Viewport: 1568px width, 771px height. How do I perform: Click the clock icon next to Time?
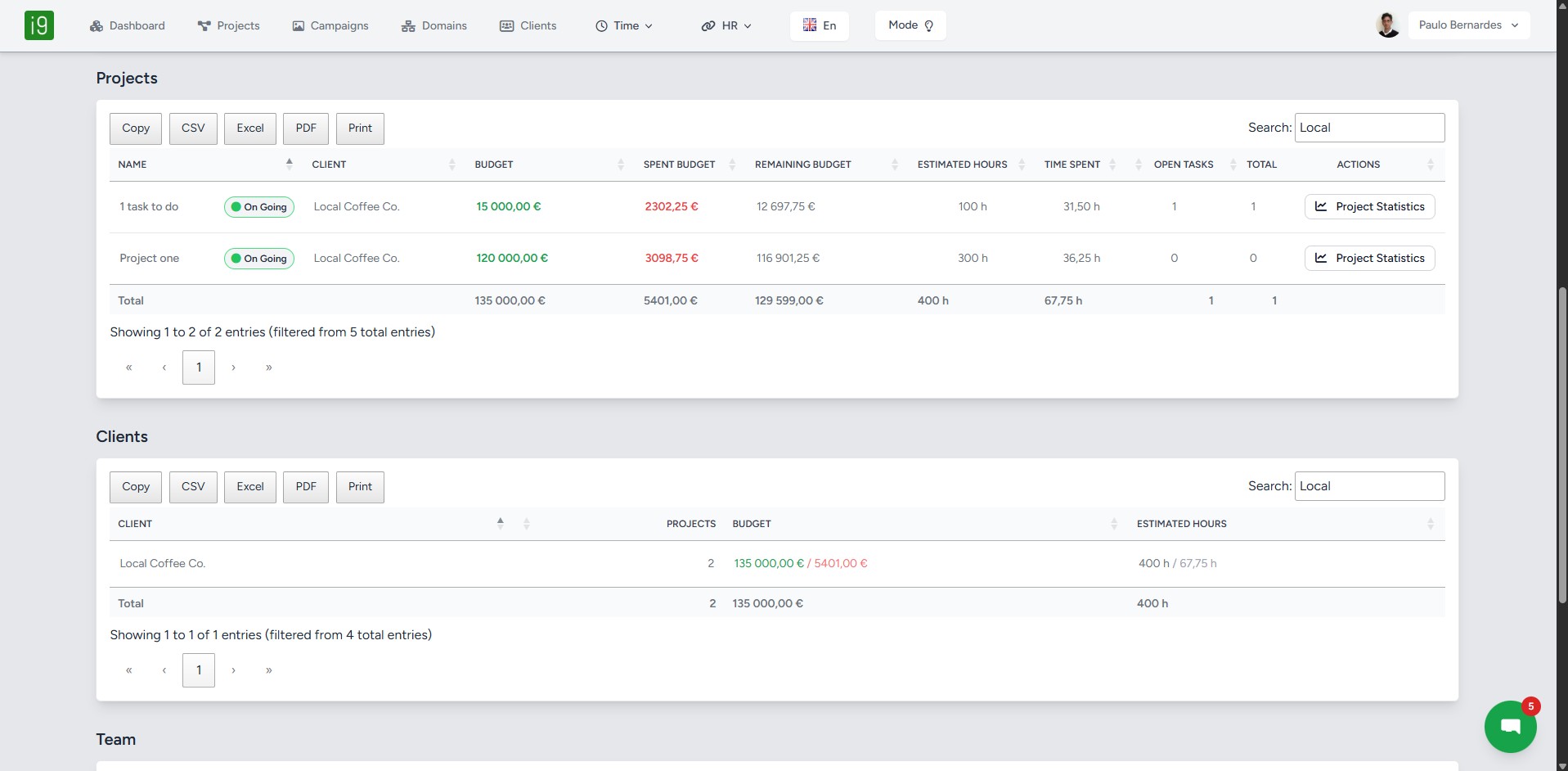602,25
